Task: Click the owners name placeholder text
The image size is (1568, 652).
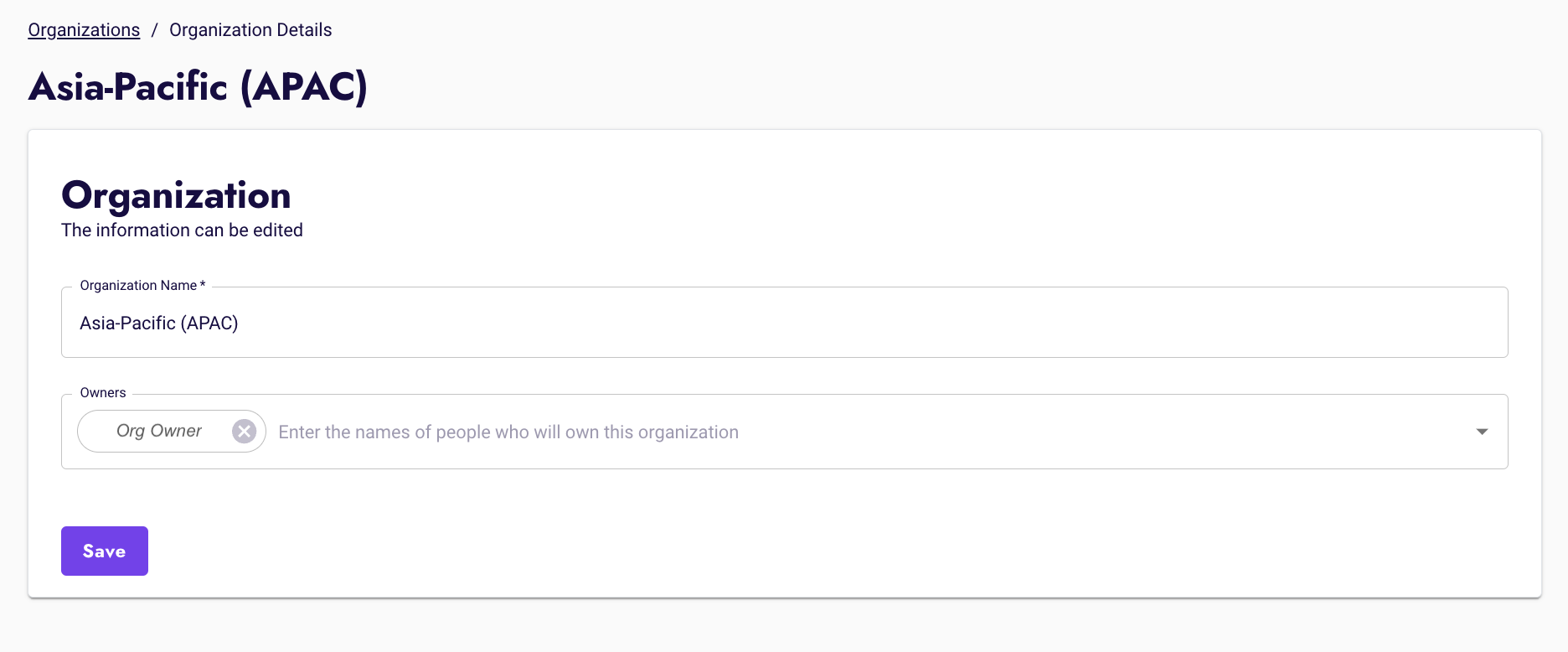Action: tap(508, 432)
